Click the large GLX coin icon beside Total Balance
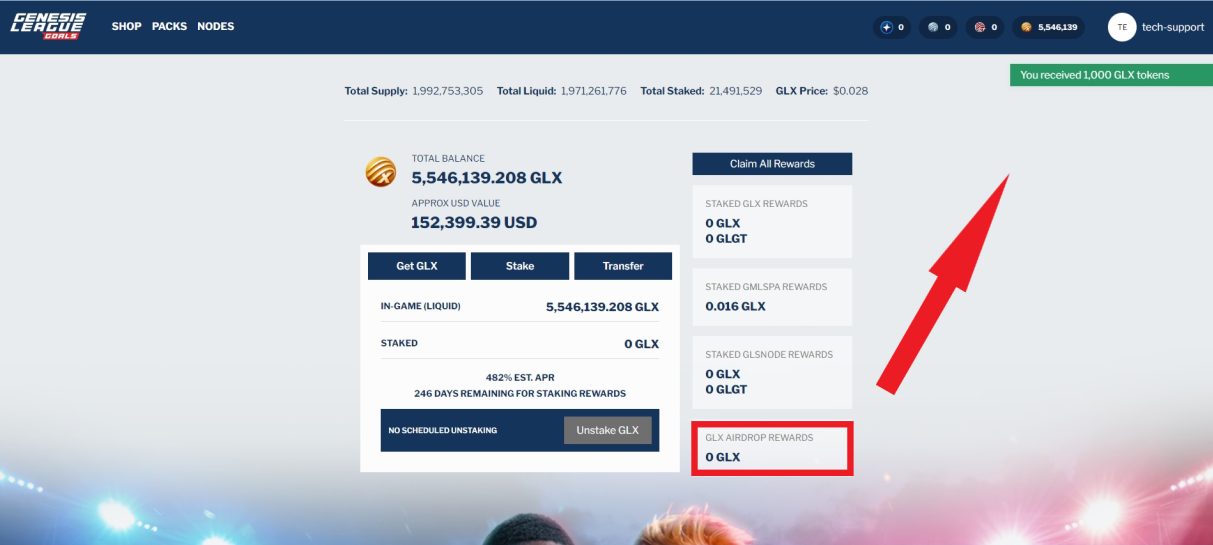The height and width of the screenshot is (545, 1213). [381, 172]
